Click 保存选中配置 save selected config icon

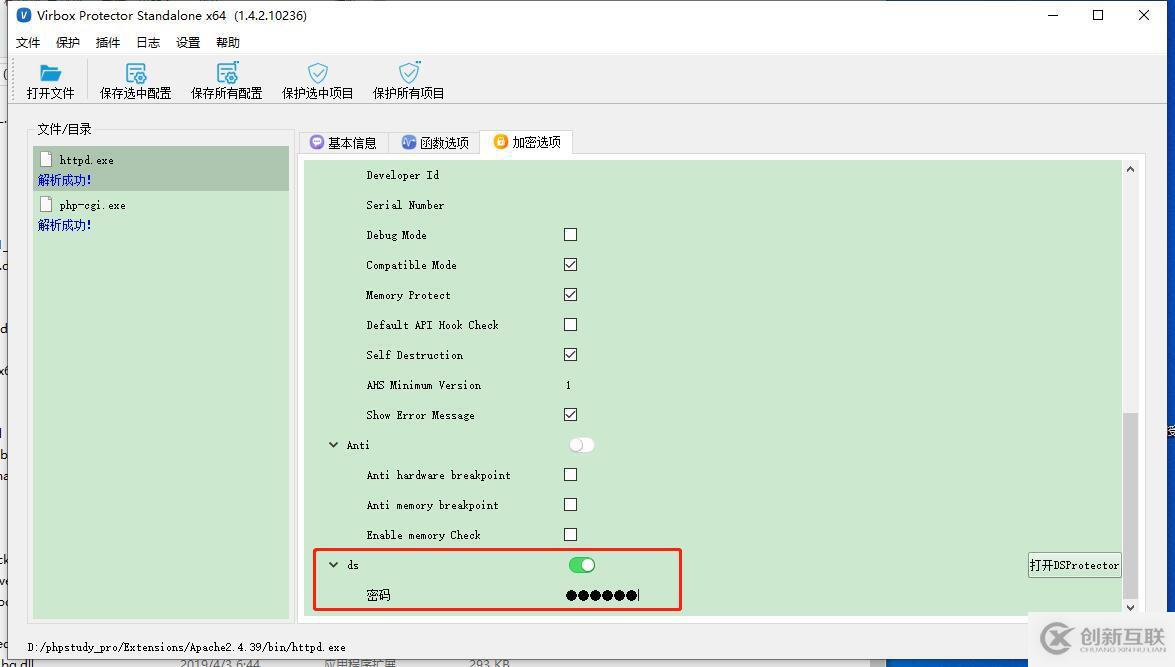(x=136, y=73)
